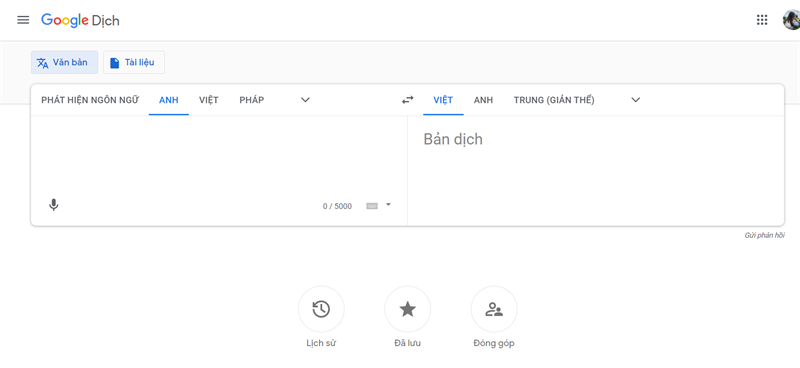Image resolution: width=800 pixels, height=368 pixels.
Task: Open Đóng góp contribute icon
Action: [494, 309]
